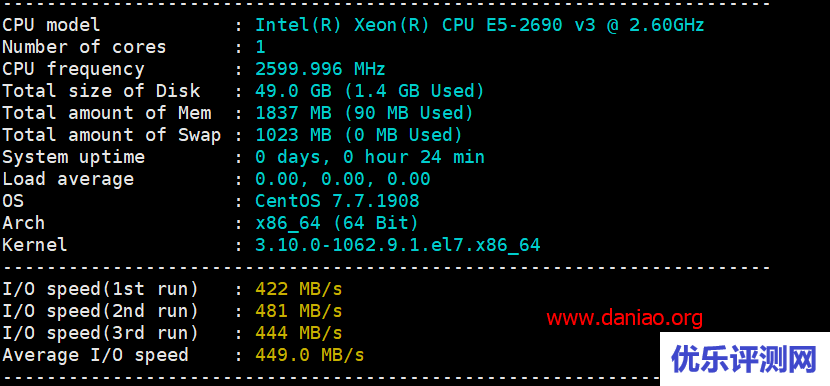This screenshot has width=830, height=386.
Task: Click the 422 MB/s first run speed
Action: [x=299, y=289]
